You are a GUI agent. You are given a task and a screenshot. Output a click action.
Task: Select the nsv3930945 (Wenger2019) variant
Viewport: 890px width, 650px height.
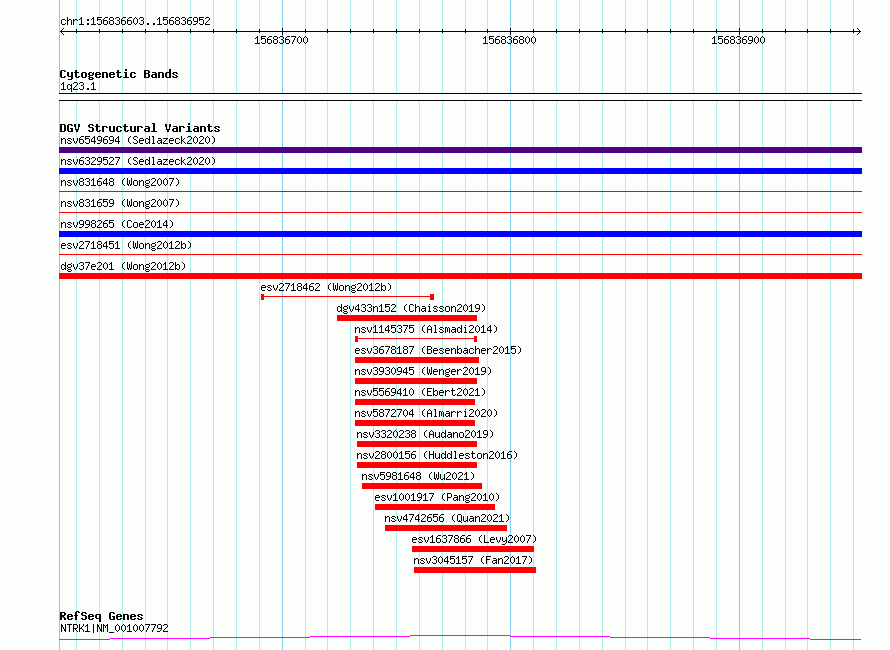423,371
